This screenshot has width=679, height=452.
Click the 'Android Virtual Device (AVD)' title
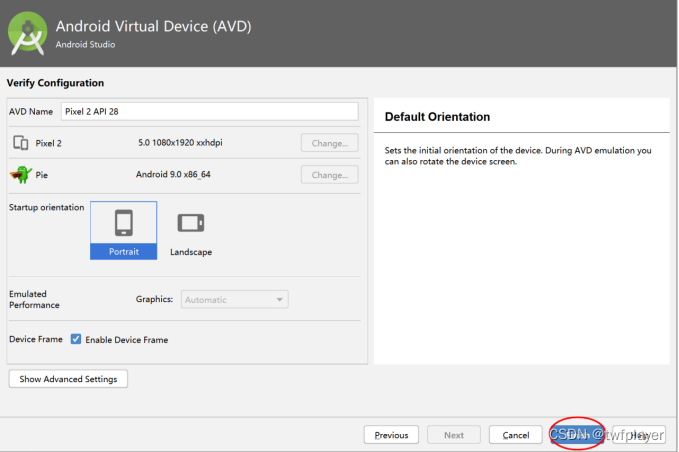coord(153,26)
